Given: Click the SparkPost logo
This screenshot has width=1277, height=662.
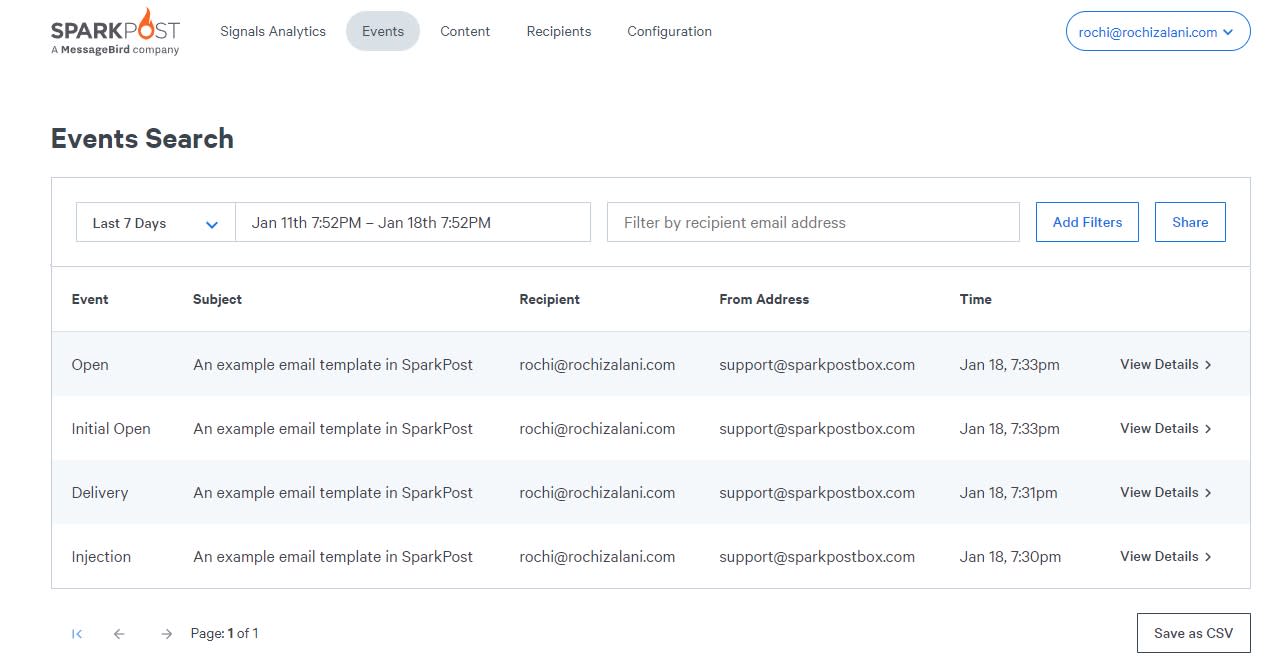Looking at the screenshot, I should (x=115, y=32).
